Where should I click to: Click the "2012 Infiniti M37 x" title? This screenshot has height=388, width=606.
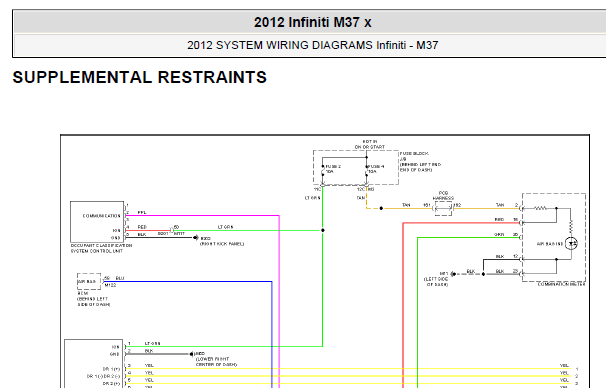click(312, 22)
